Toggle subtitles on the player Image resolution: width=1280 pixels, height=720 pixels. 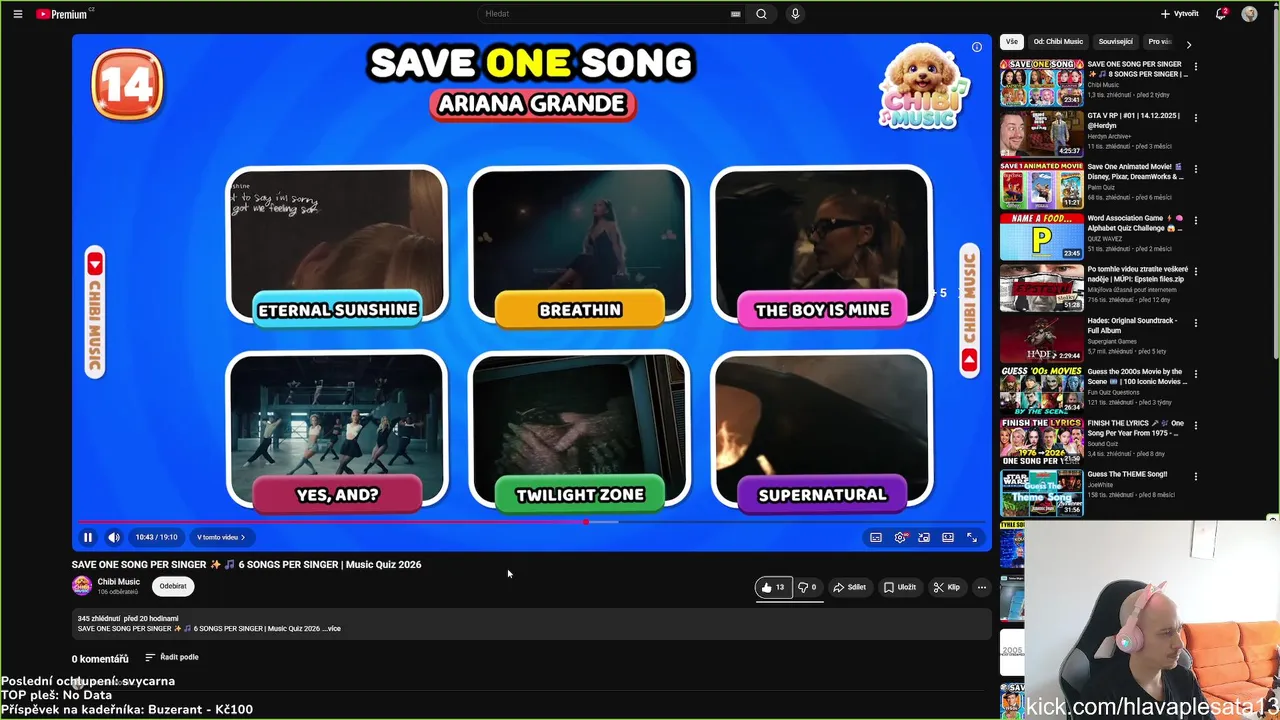876,537
